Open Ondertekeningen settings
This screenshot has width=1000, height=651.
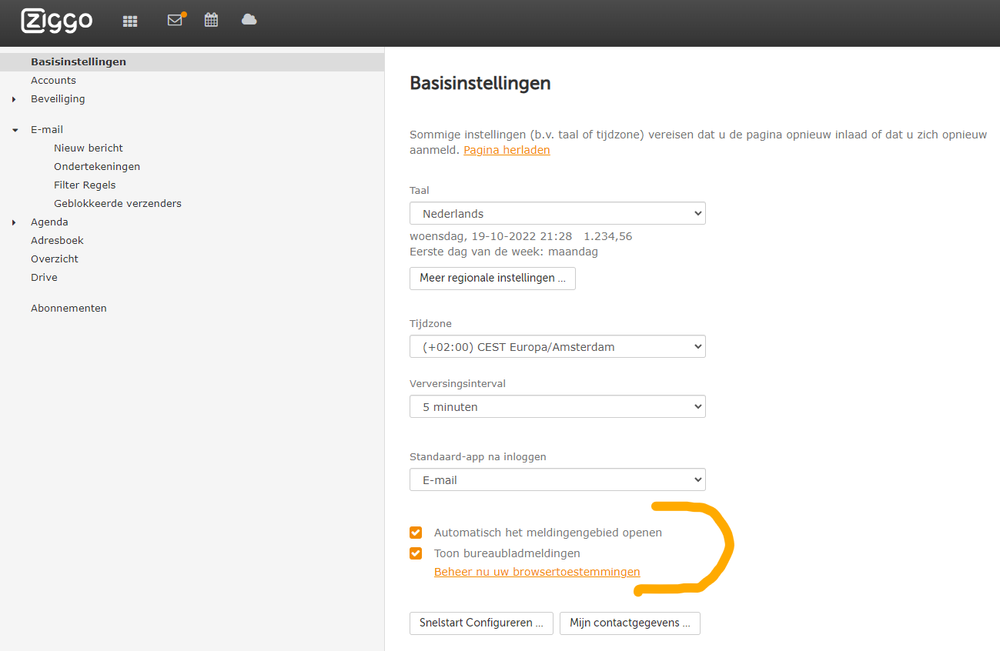pos(97,166)
